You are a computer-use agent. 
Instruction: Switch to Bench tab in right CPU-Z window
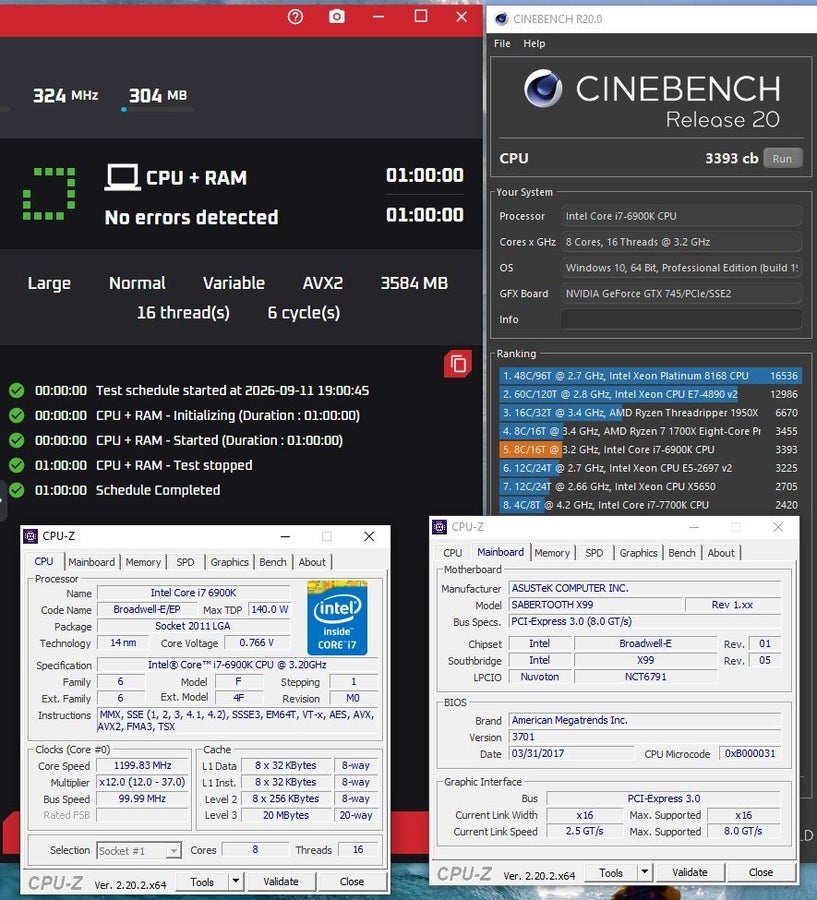[682, 553]
